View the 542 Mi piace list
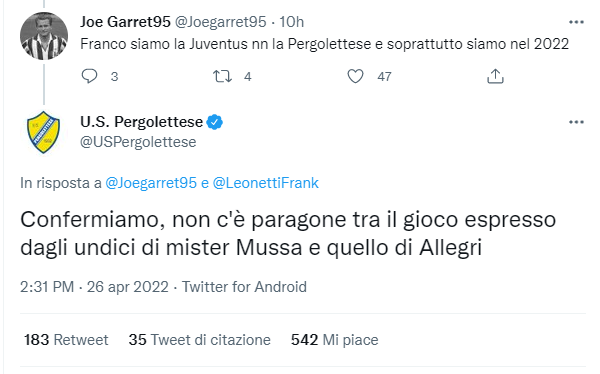This screenshot has height=374, width=600. [x=334, y=340]
